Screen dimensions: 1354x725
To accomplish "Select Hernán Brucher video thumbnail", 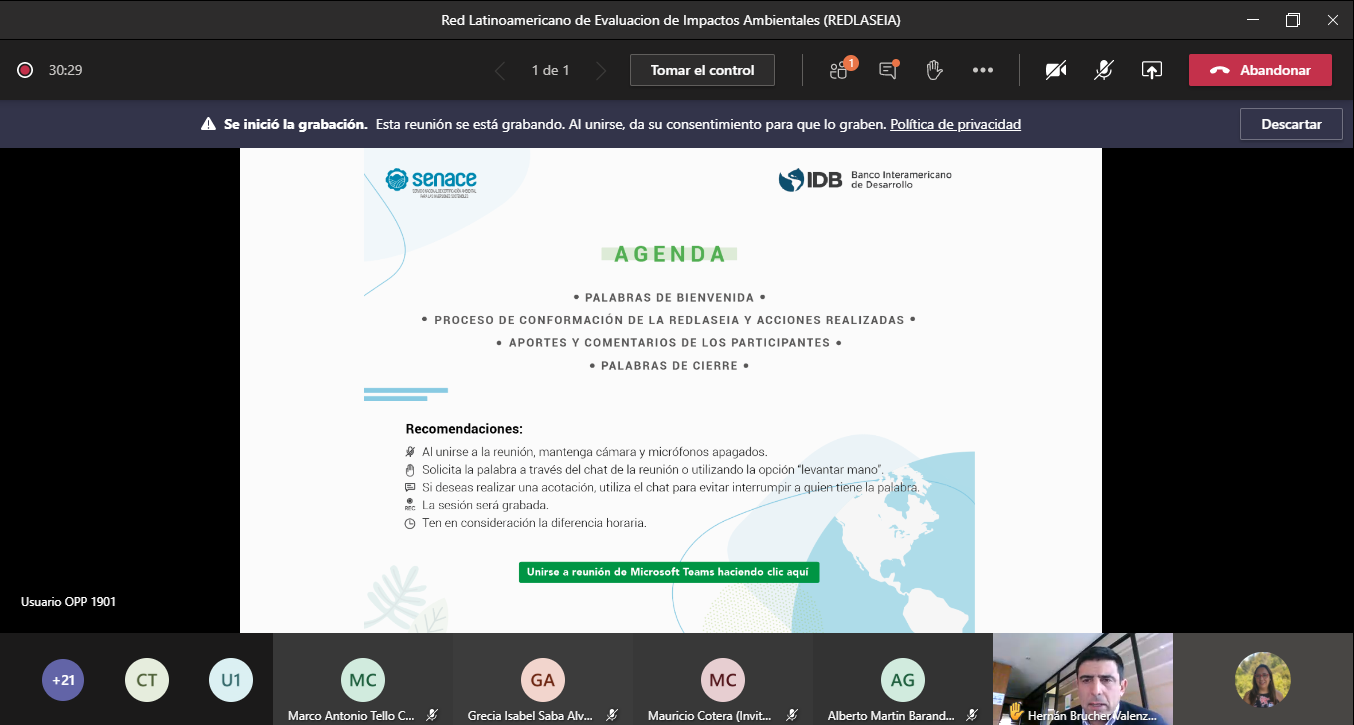I will (1082, 678).
